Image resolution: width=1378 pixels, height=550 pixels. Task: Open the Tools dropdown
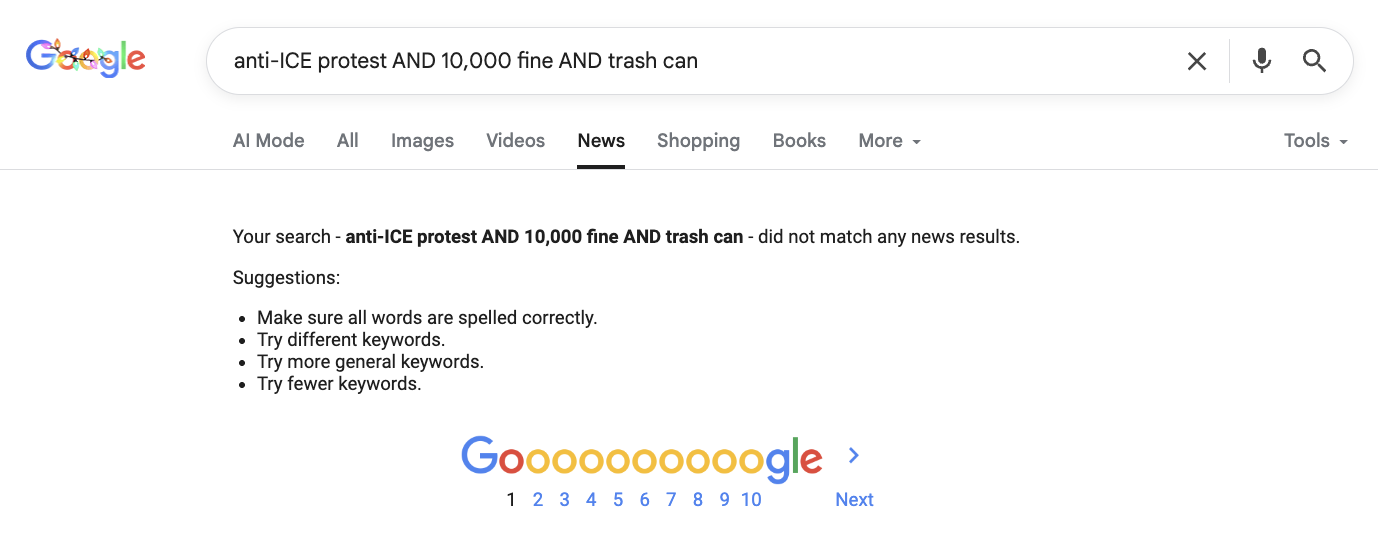point(1315,141)
